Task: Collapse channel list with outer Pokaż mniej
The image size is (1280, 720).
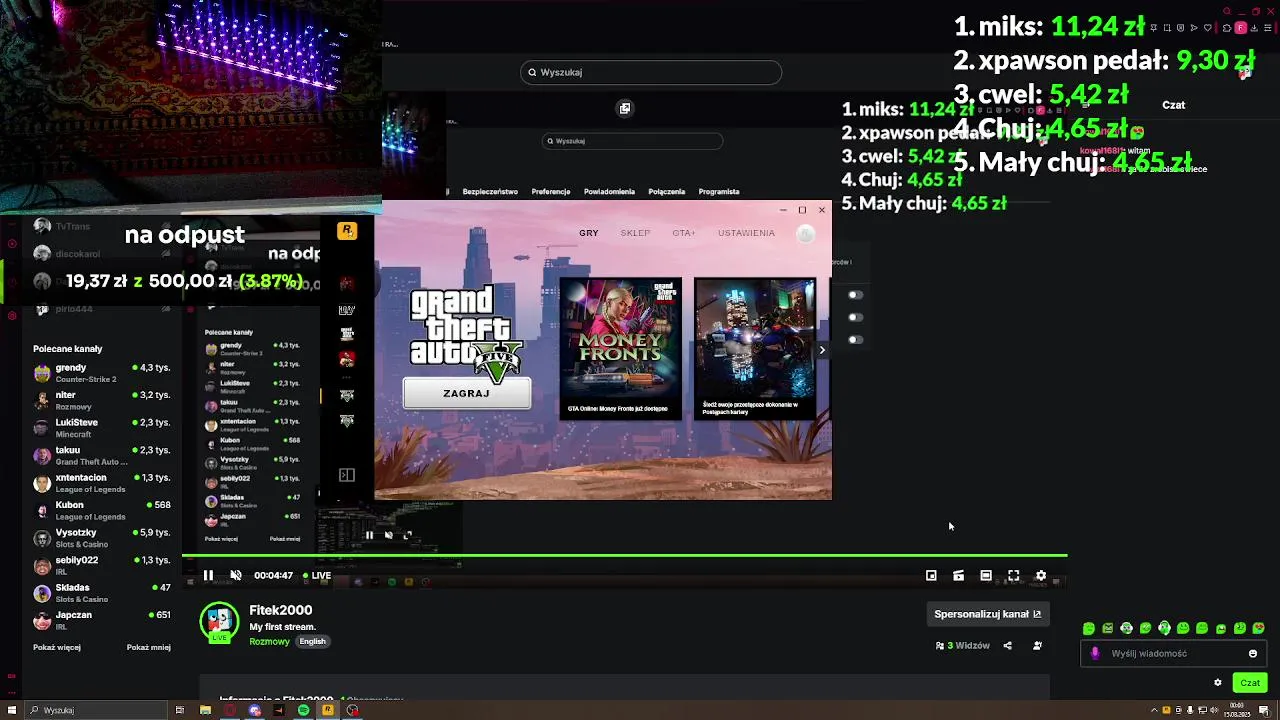Action: [149, 647]
